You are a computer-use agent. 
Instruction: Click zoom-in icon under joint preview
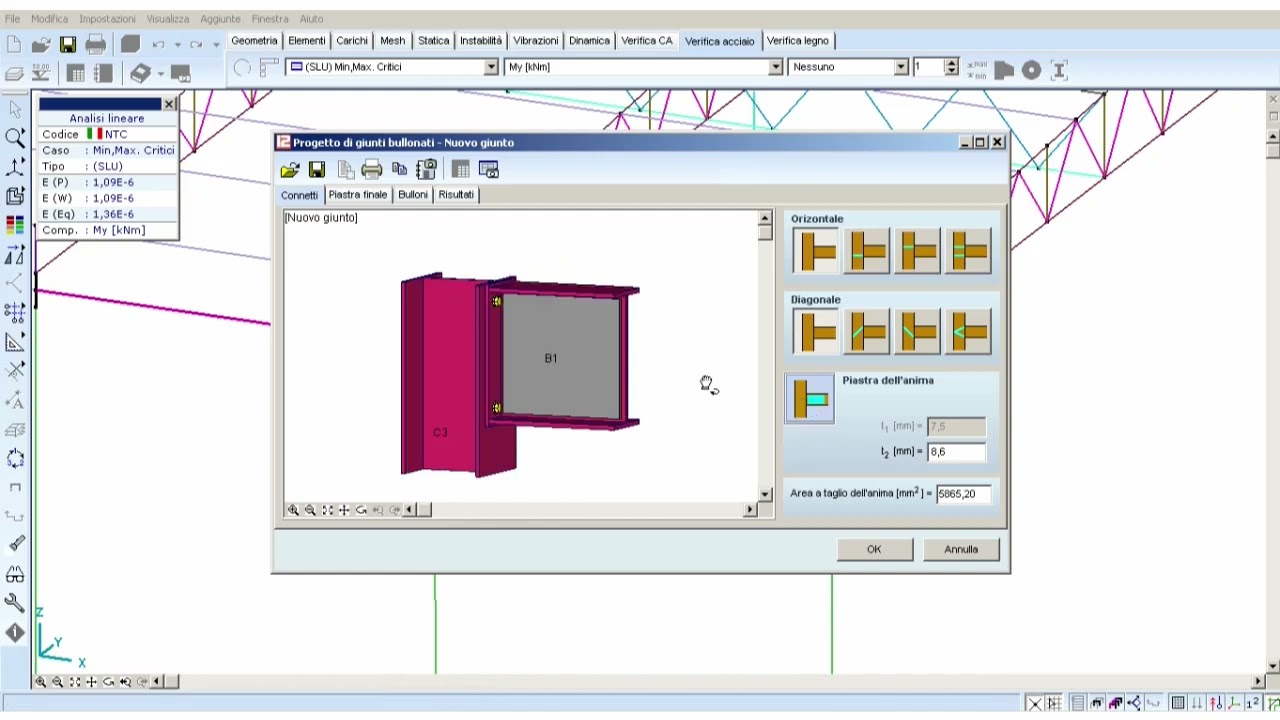pos(293,510)
